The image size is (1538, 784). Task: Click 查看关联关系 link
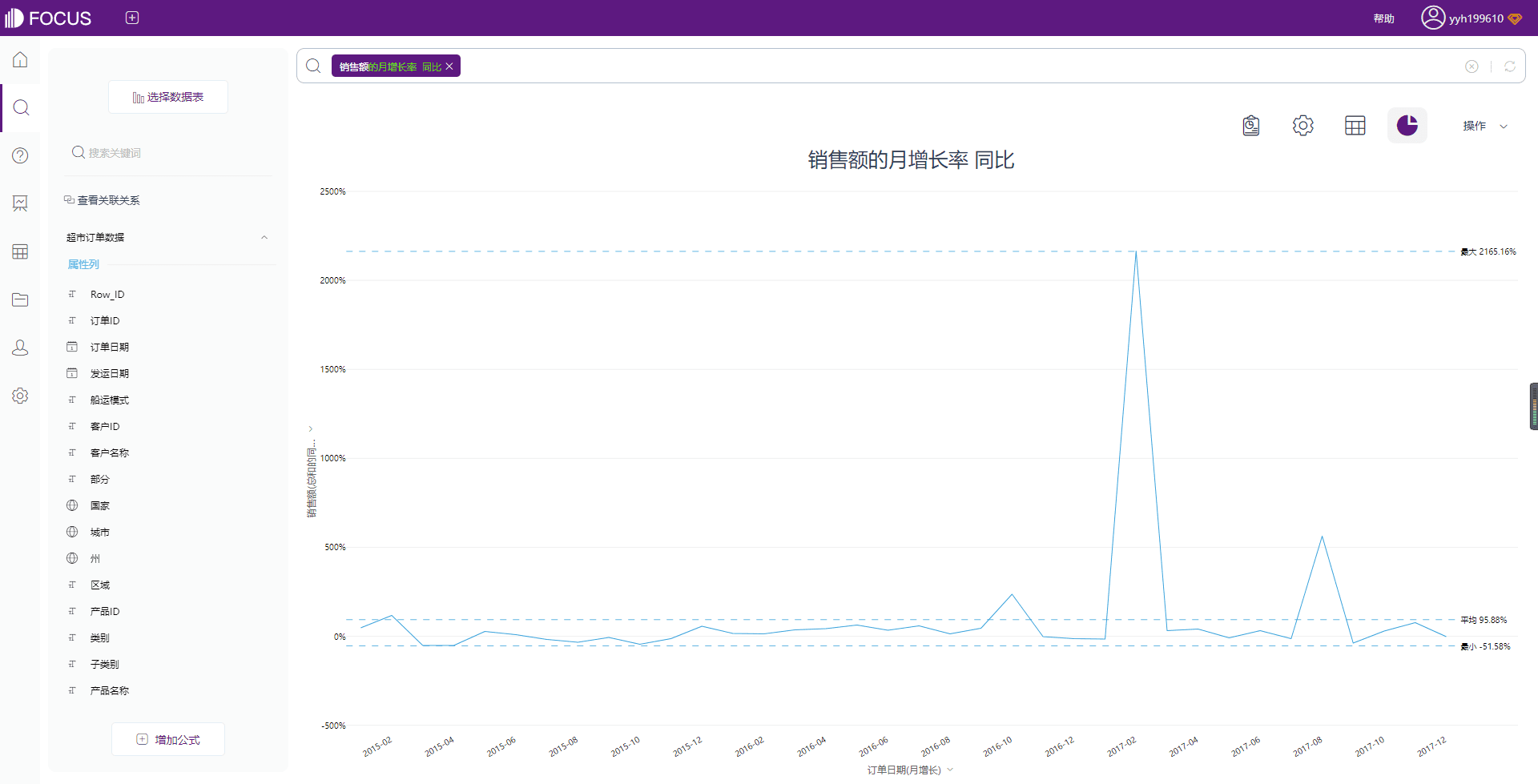[102, 200]
